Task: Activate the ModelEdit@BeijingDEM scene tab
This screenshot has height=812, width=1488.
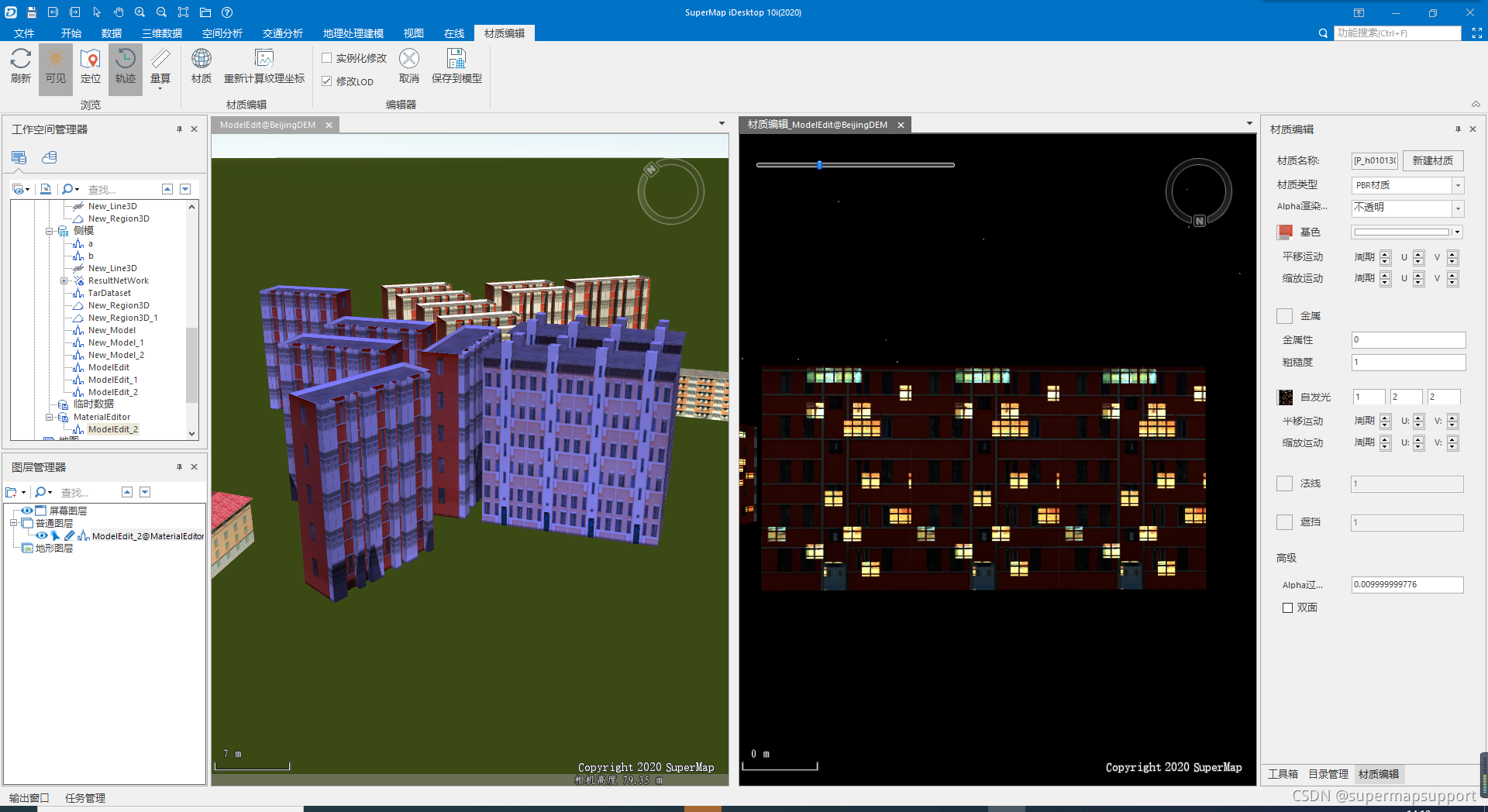Action: click(x=268, y=125)
